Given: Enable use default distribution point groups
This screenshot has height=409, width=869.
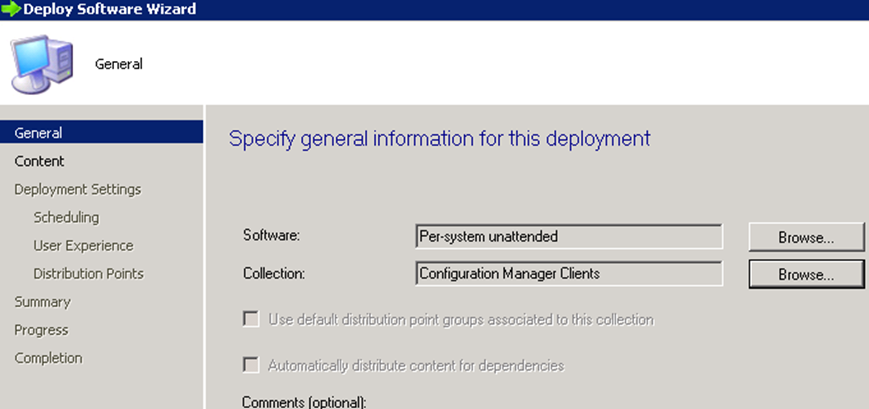Looking at the screenshot, I should 251,320.
